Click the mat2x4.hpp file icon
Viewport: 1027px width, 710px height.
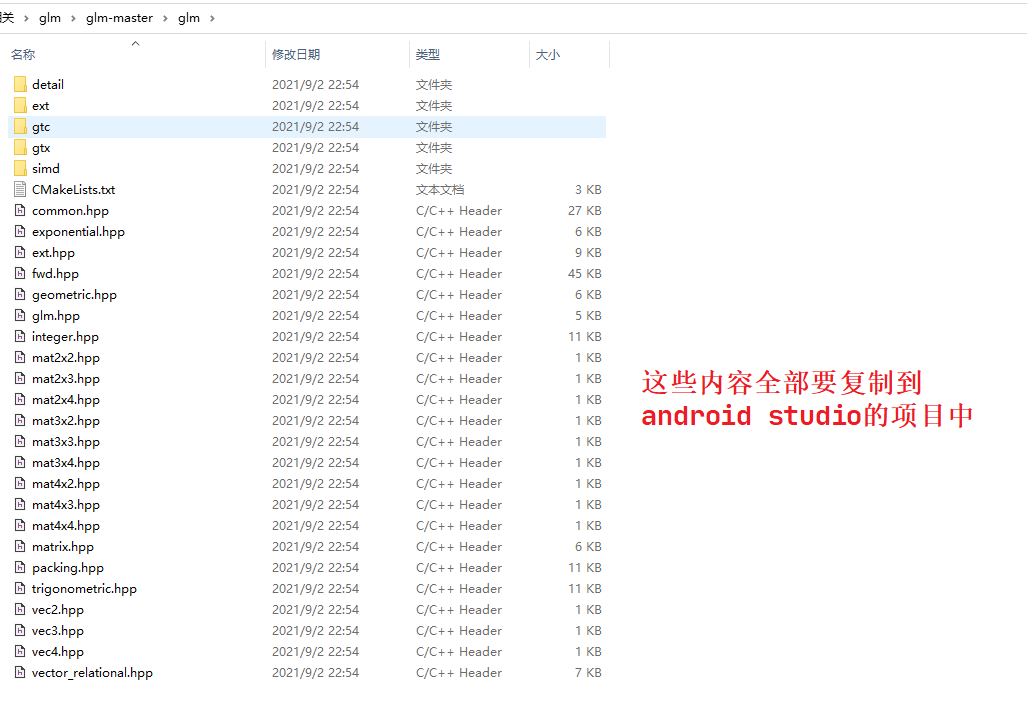(20, 399)
